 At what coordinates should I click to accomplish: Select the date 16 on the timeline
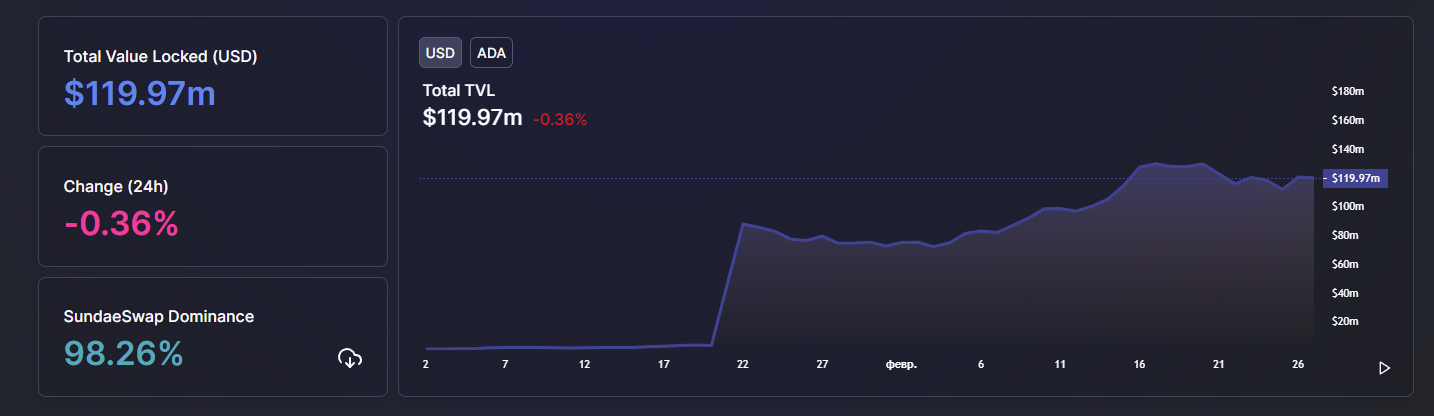[1139, 365]
